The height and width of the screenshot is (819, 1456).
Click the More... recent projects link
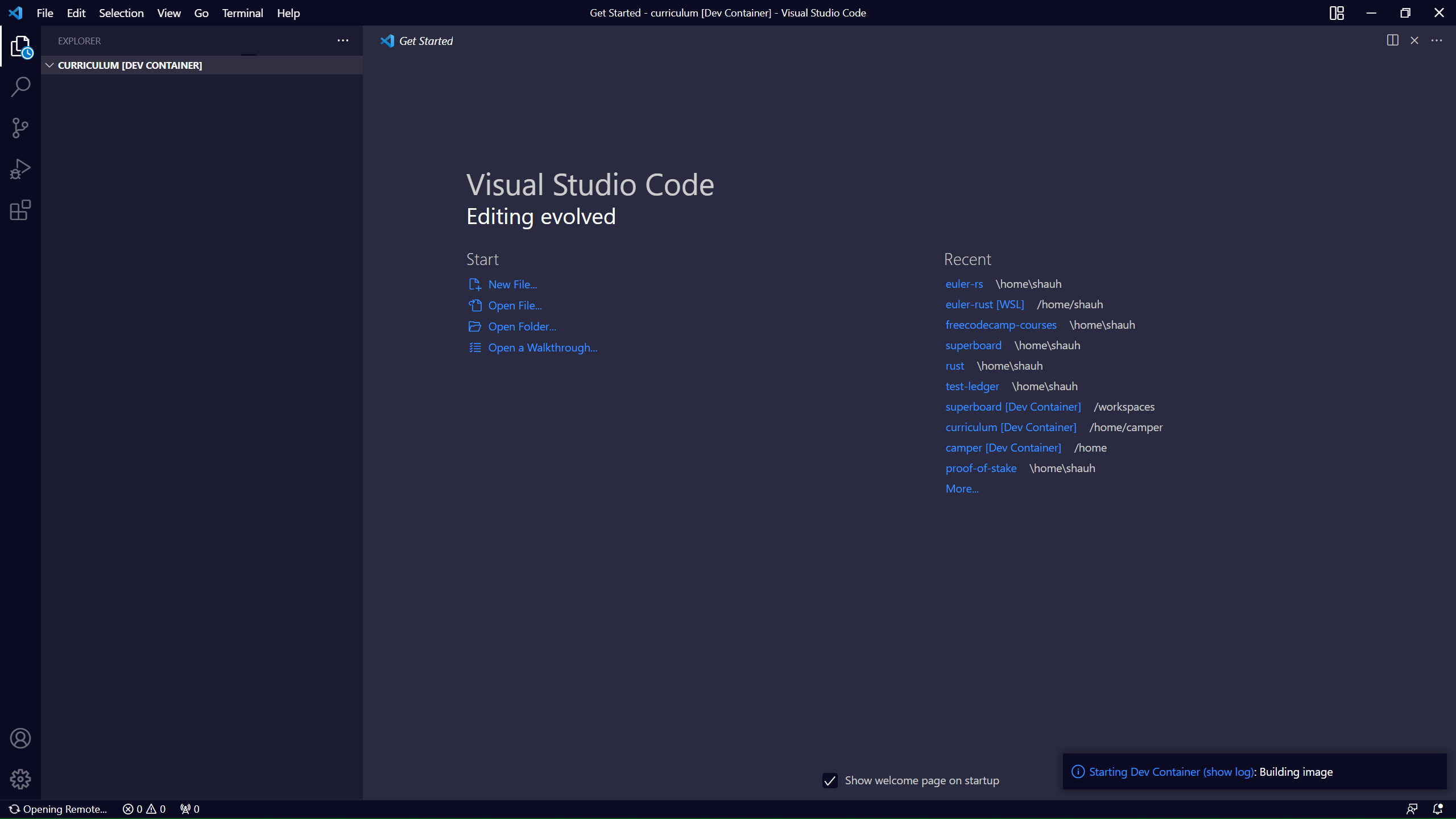pyautogui.click(x=962, y=489)
